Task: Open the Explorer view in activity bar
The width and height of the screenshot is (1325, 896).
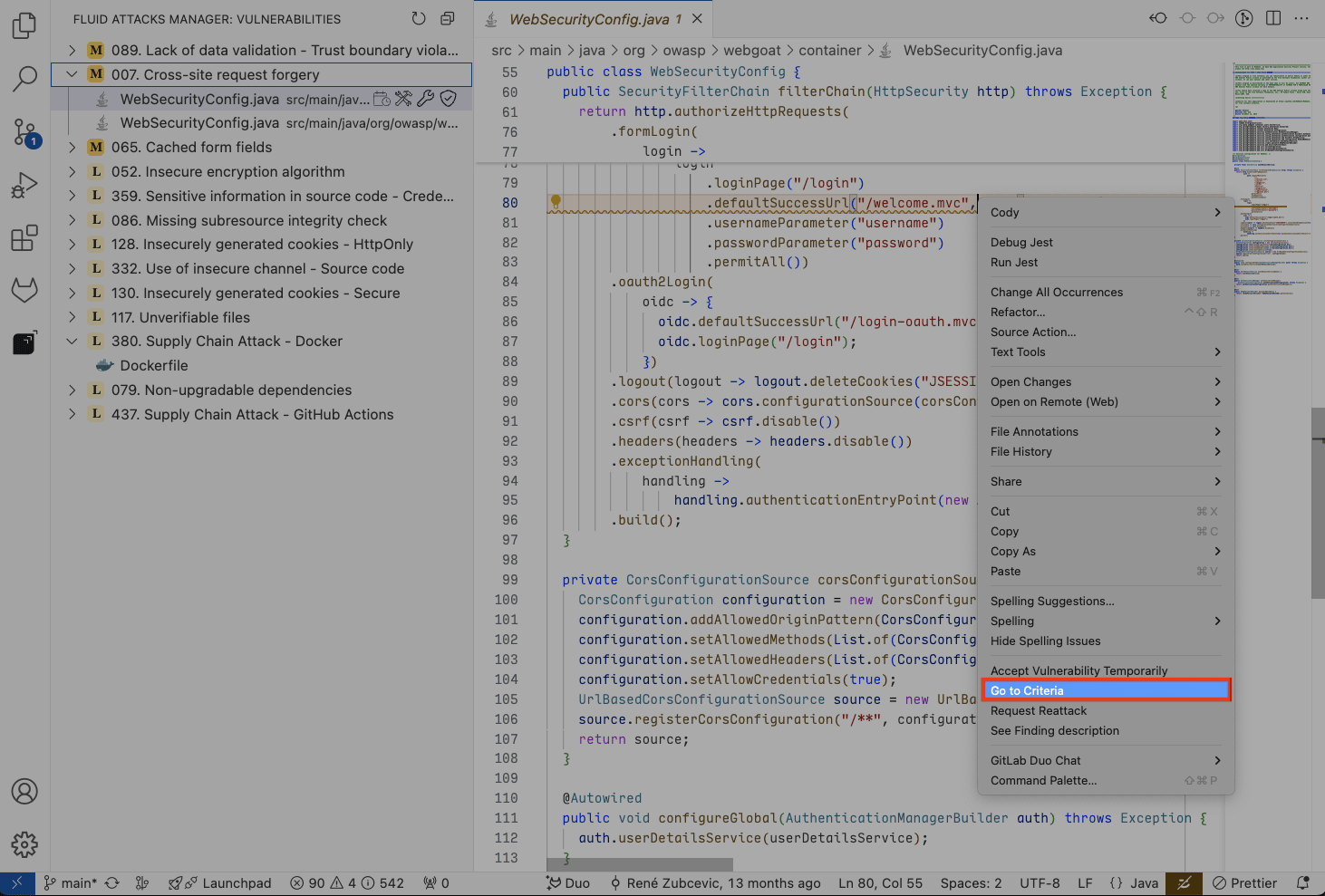Action: [24, 25]
